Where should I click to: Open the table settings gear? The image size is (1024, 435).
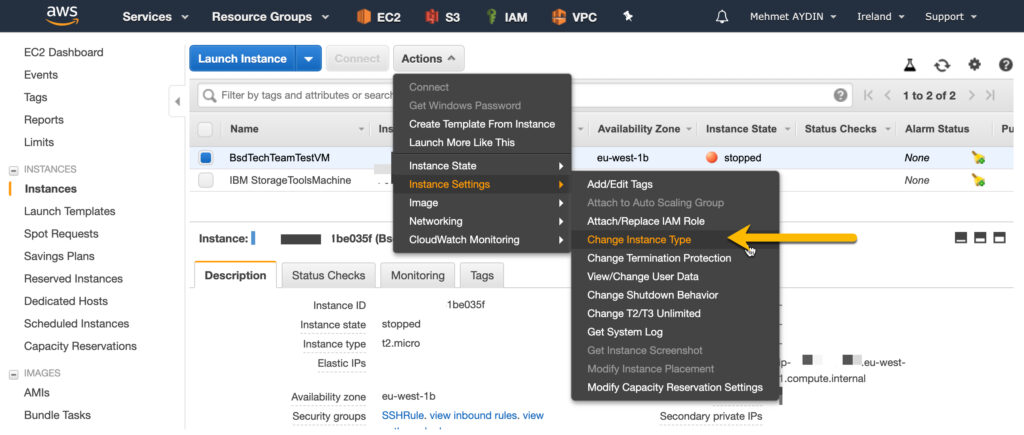974,64
